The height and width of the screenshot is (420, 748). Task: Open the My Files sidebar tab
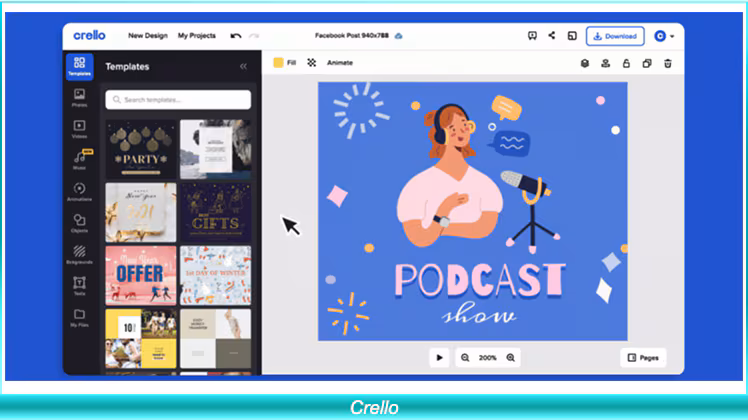tap(79, 318)
